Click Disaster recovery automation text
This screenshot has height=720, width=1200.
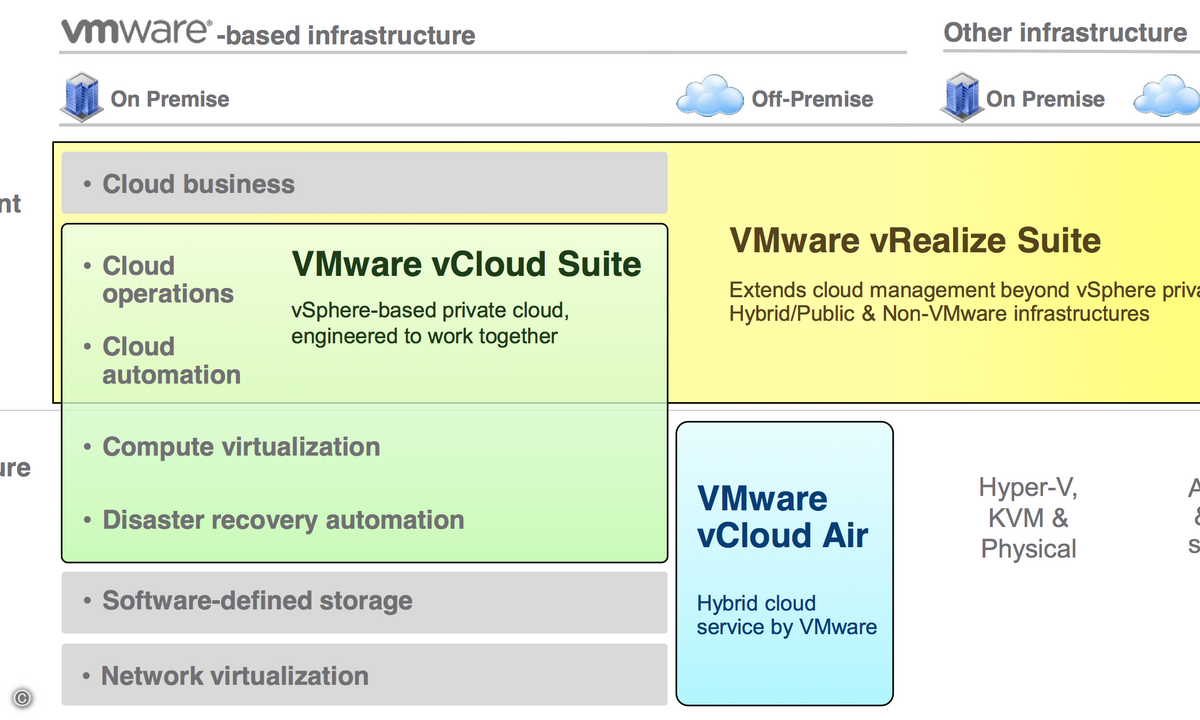[283, 520]
